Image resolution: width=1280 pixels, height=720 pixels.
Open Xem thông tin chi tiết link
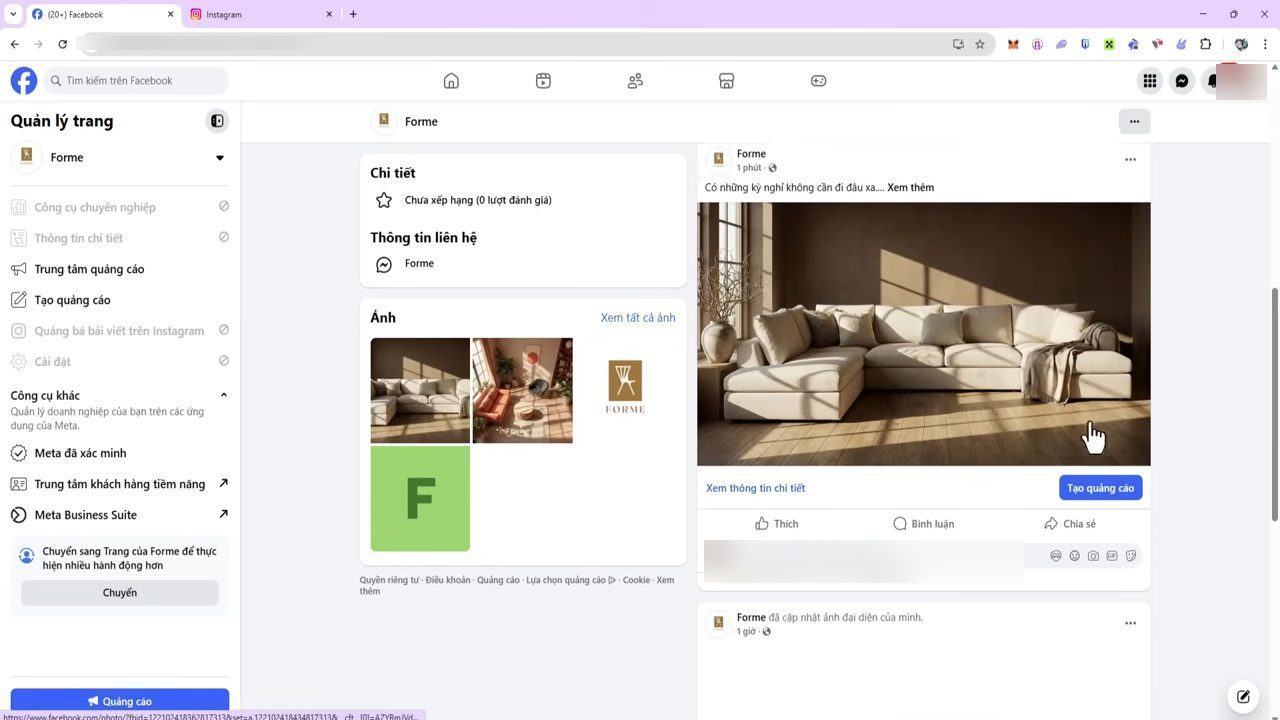tap(755, 488)
